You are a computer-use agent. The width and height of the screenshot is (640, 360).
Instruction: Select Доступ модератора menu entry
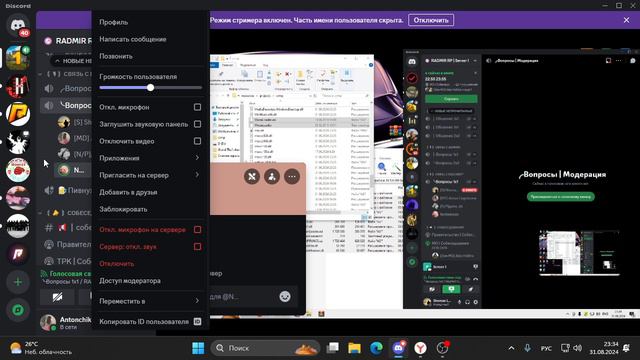tap(150, 281)
